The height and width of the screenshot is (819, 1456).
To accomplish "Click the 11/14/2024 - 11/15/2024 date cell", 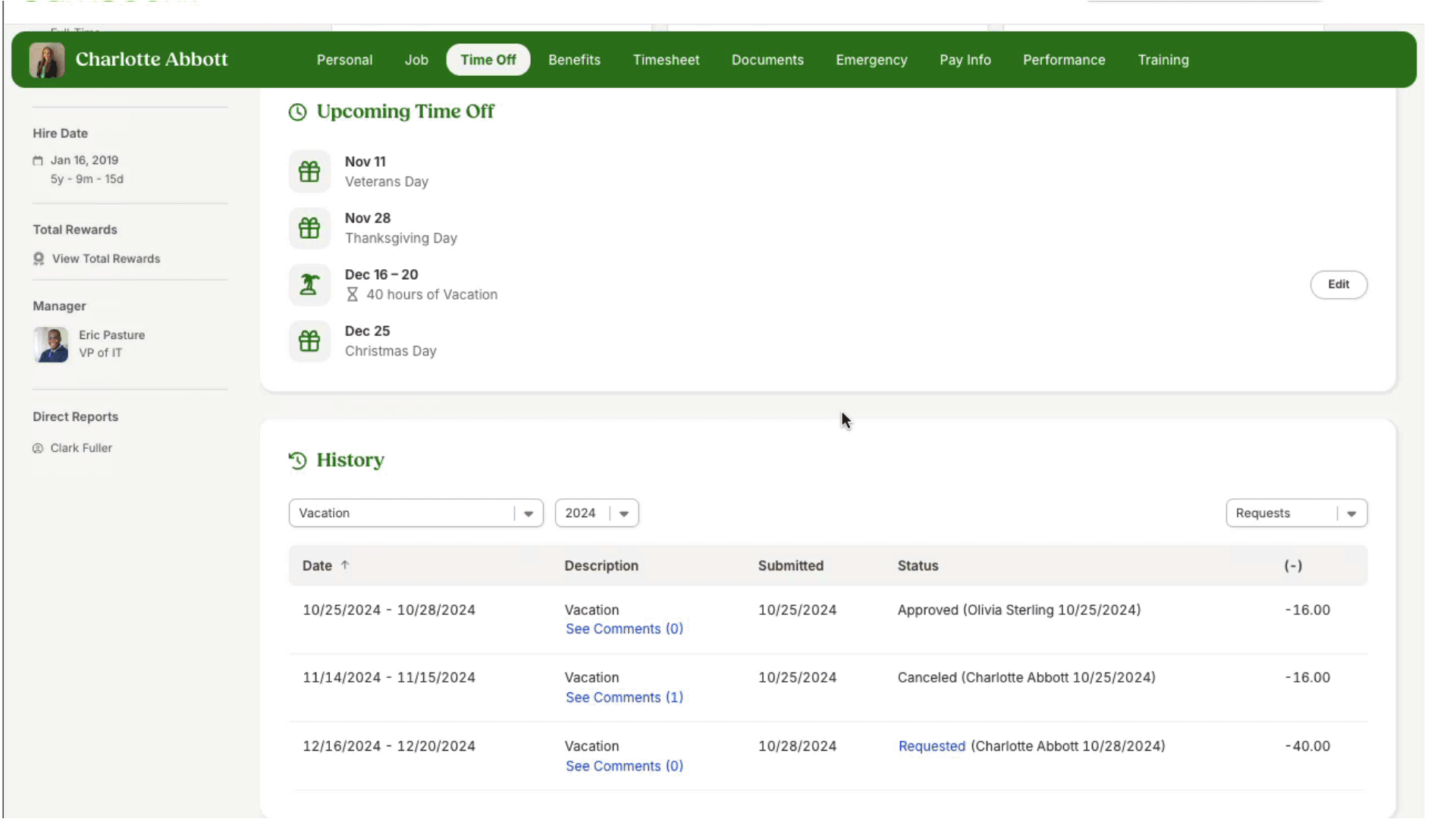I will click(389, 678).
